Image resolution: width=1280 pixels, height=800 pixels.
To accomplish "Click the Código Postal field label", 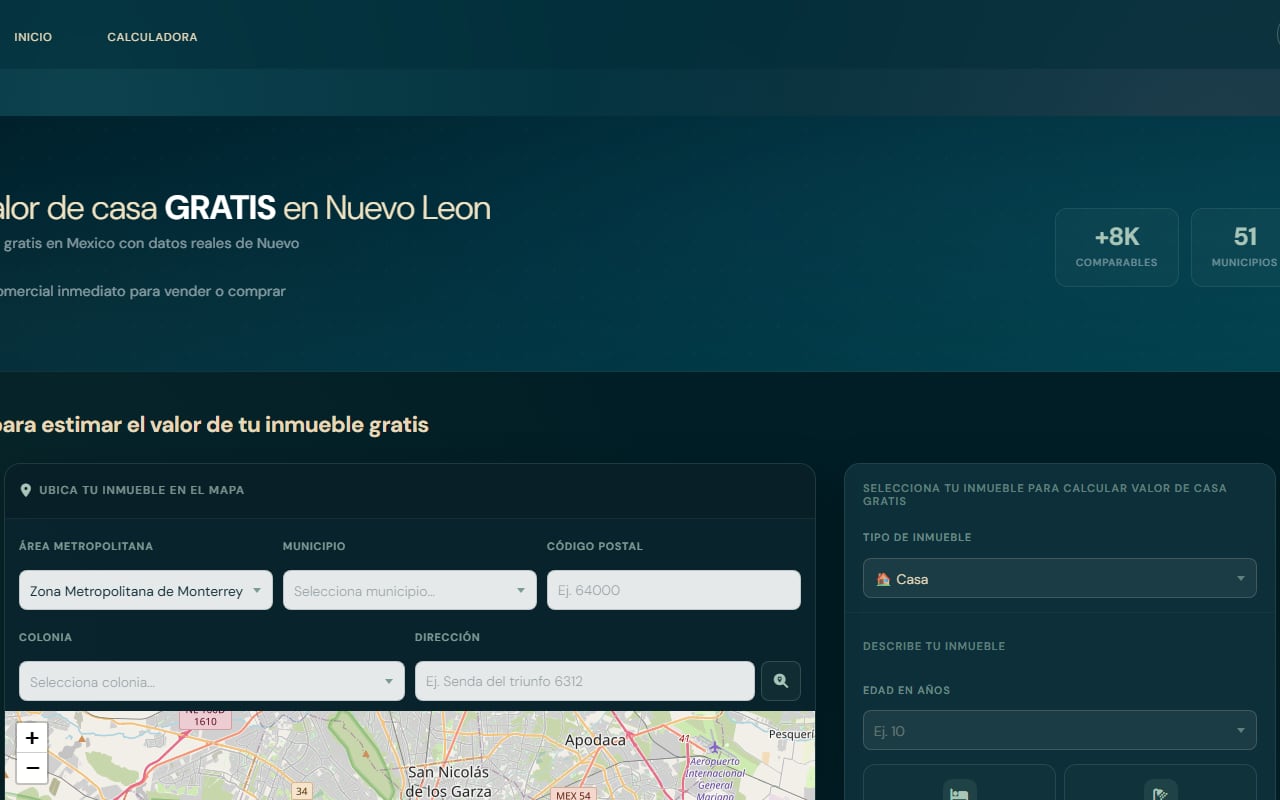I will point(595,546).
